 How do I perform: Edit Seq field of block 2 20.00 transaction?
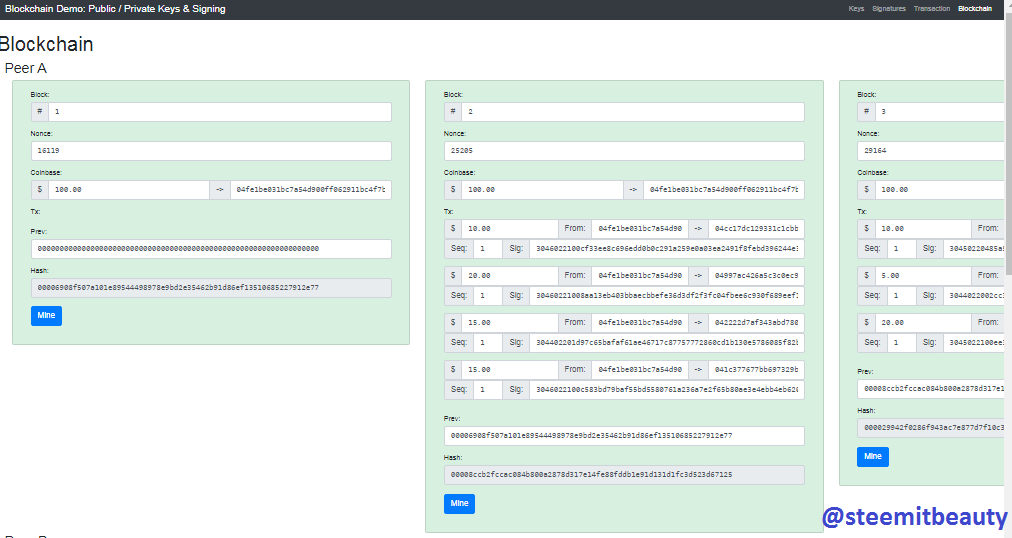coord(487,295)
